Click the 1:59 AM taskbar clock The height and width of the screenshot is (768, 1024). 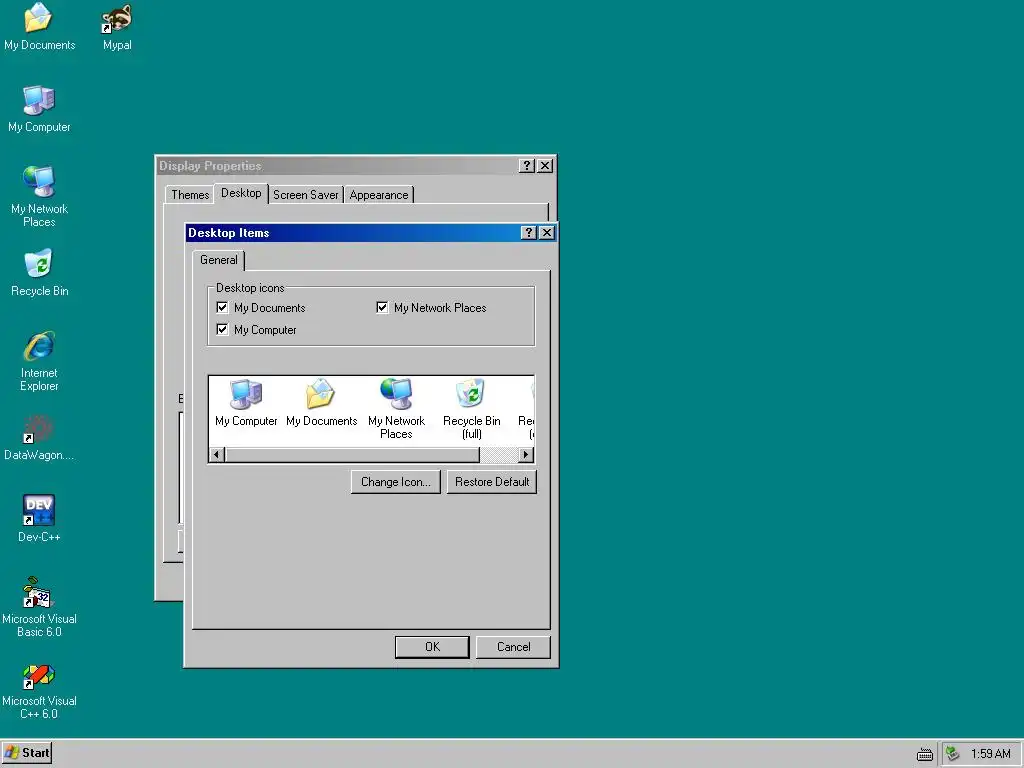(x=991, y=754)
